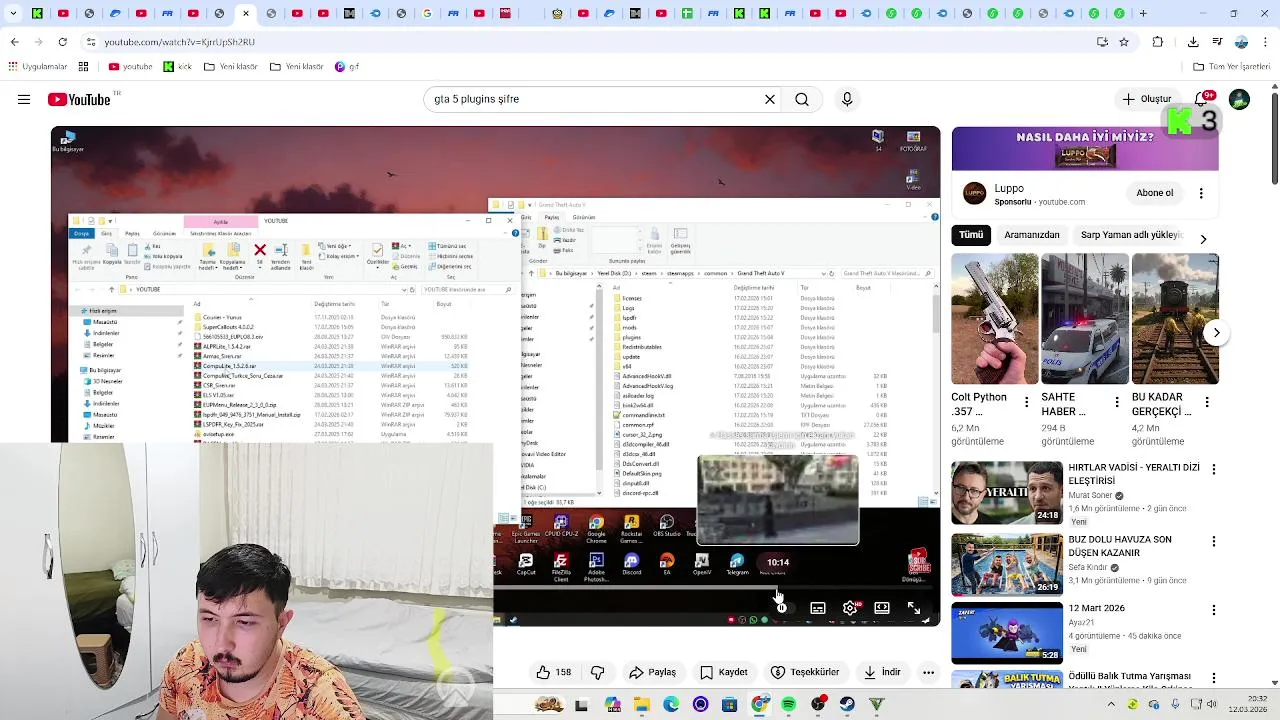Bookmark this page with the star

click(x=1124, y=42)
